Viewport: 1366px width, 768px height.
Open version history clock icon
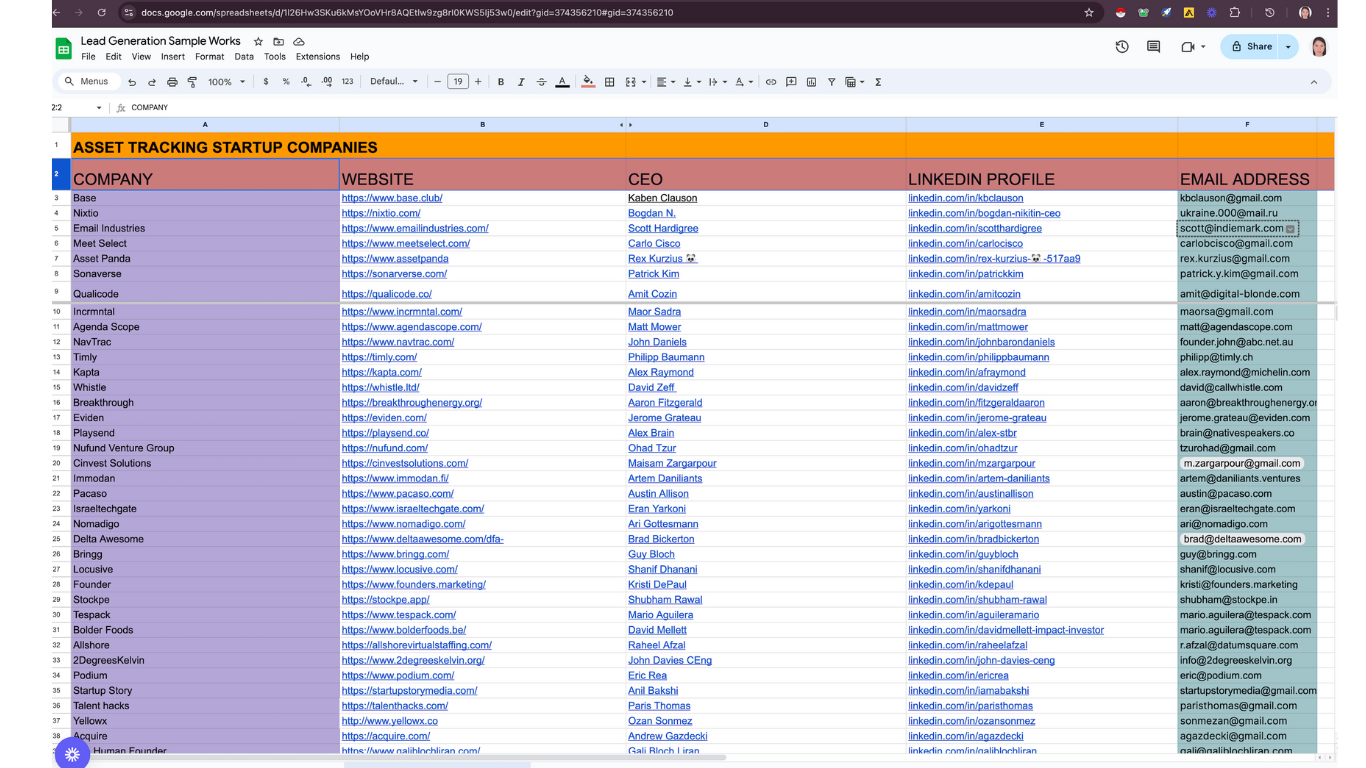(x=1122, y=47)
